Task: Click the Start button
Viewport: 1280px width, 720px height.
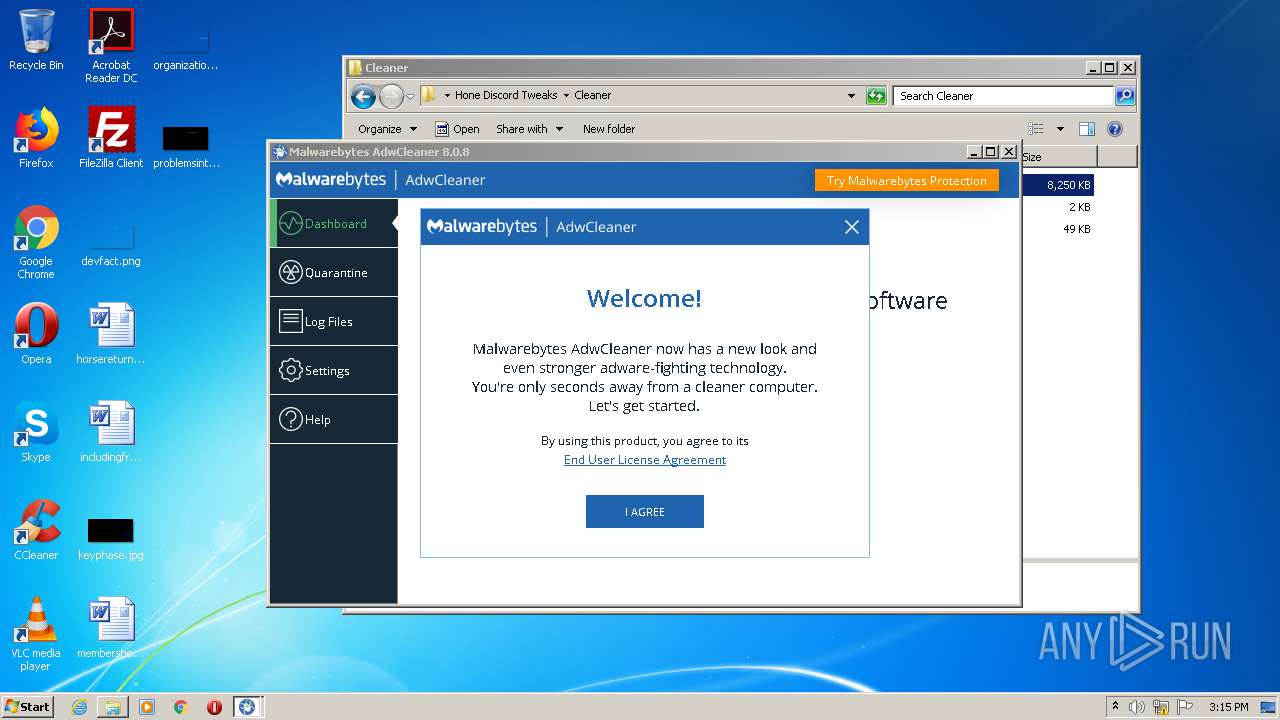Action: pos(27,706)
